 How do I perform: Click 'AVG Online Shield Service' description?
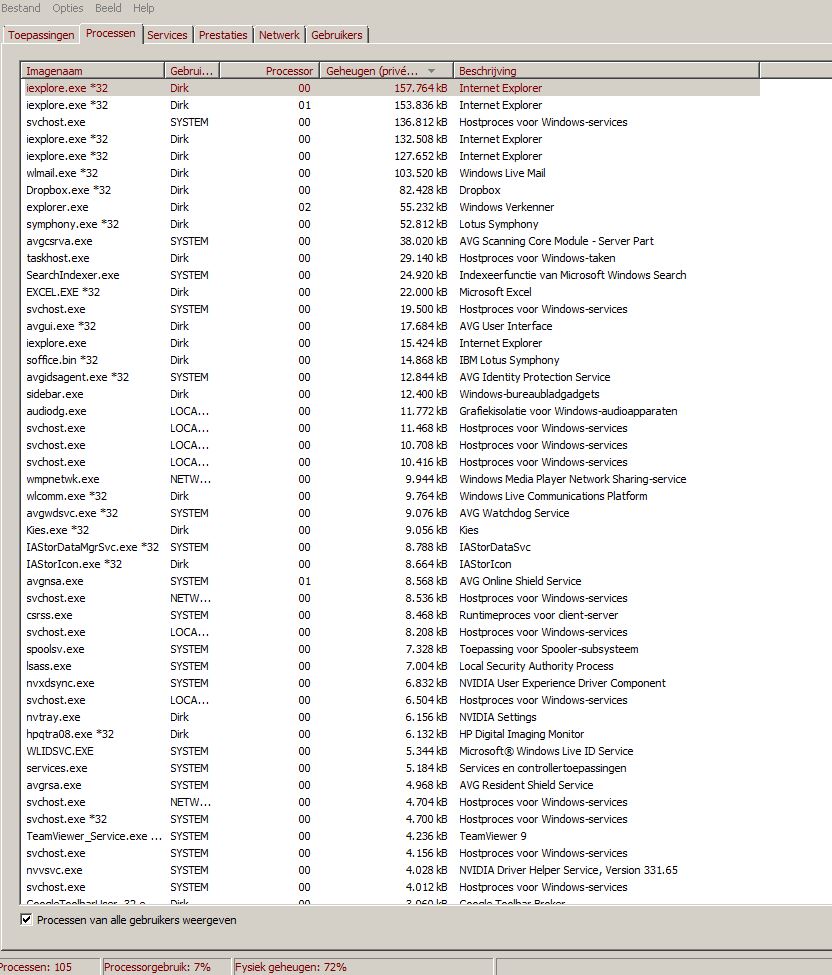520,581
